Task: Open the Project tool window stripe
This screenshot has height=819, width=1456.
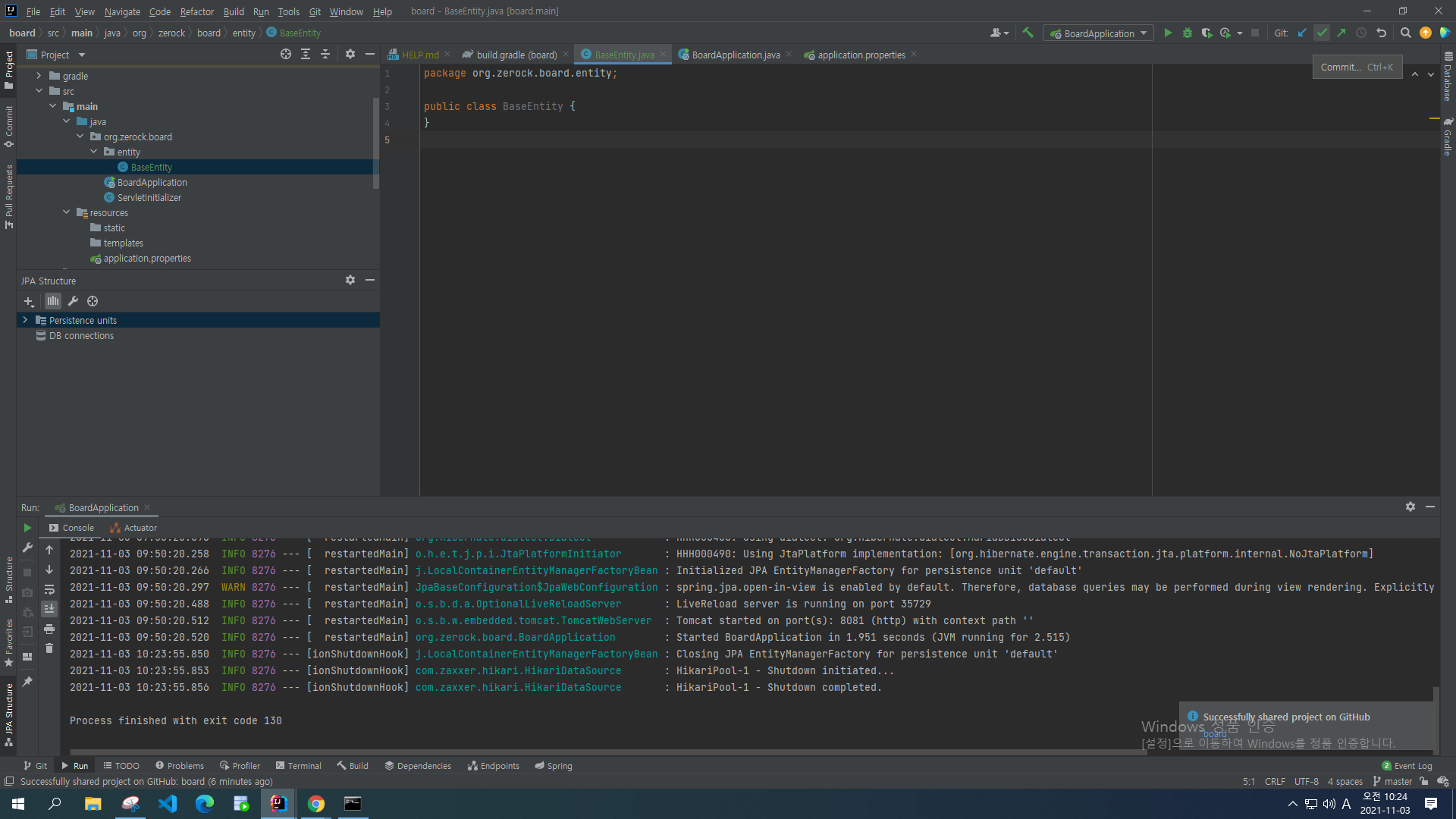Action: coord(8,67)
